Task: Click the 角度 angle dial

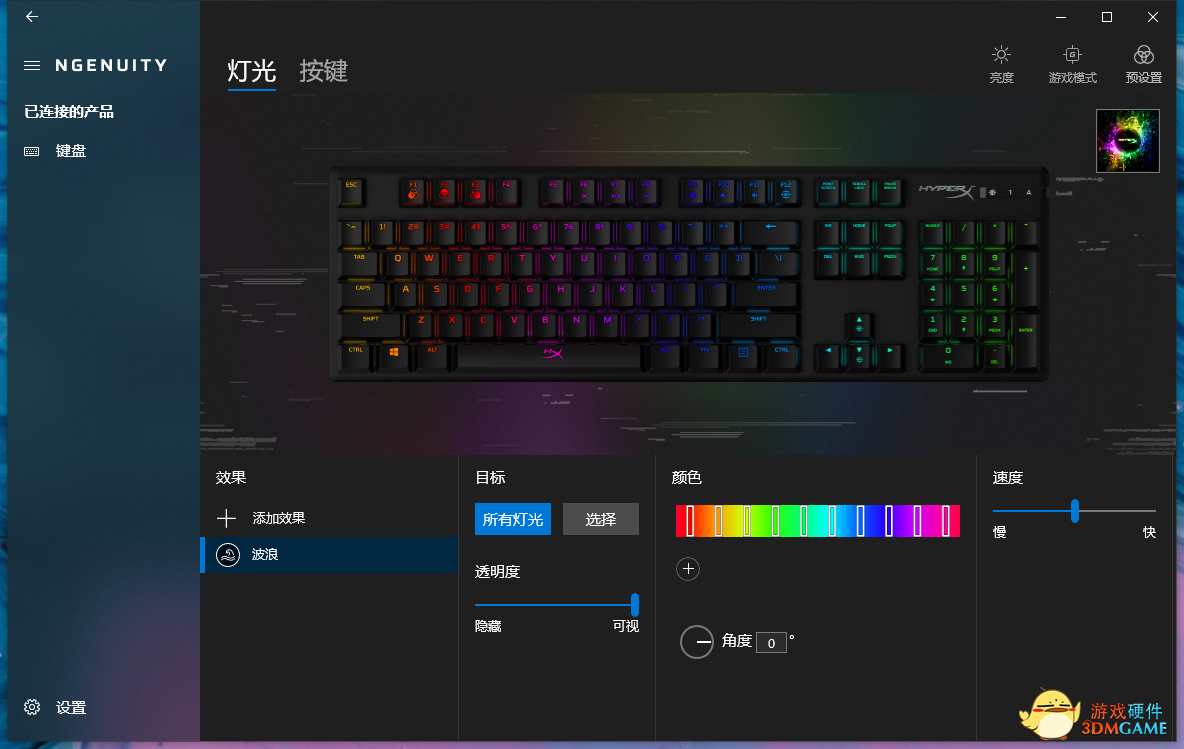Action: [x=696, y=642]
